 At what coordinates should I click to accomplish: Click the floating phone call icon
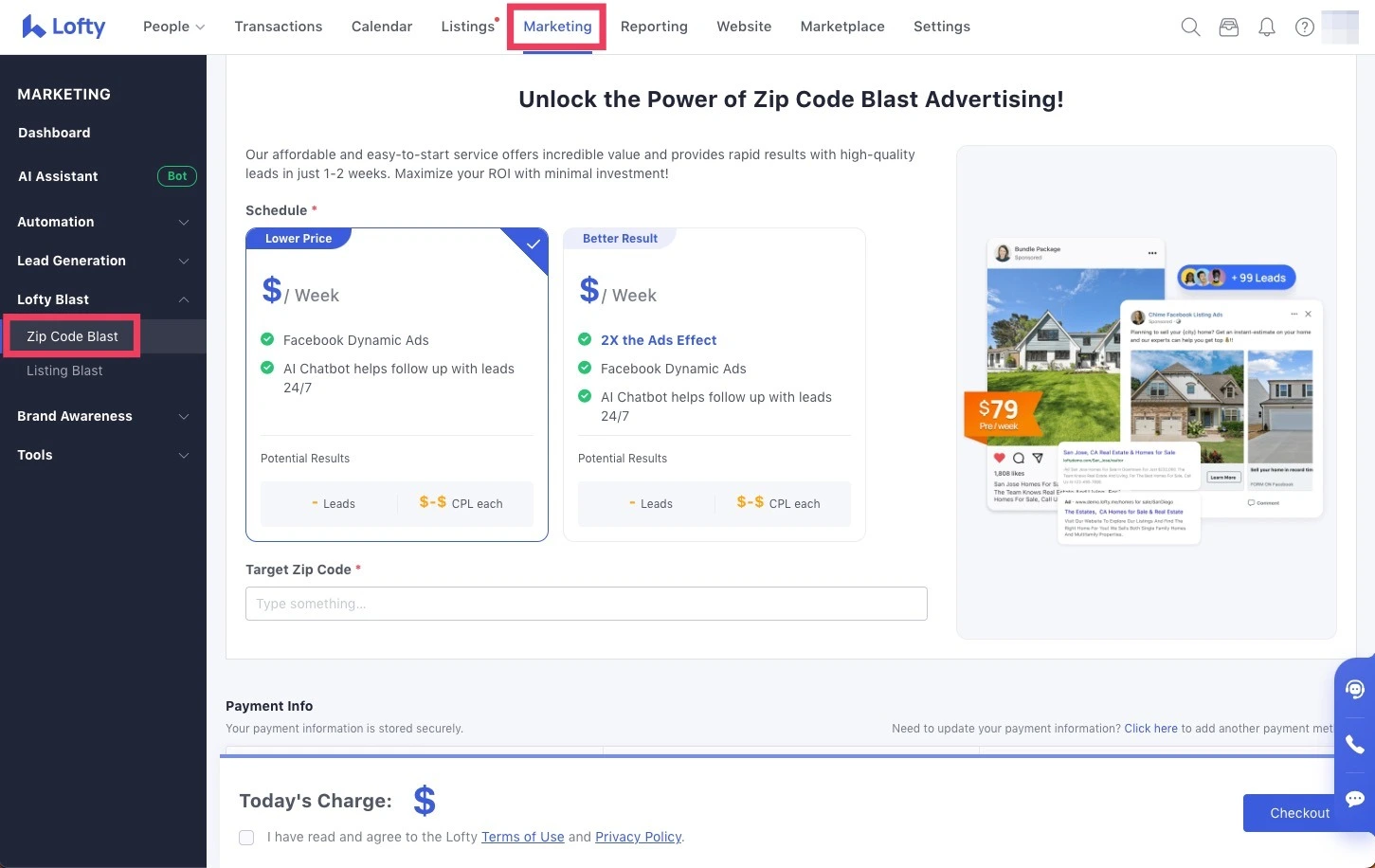(1355, 745)
